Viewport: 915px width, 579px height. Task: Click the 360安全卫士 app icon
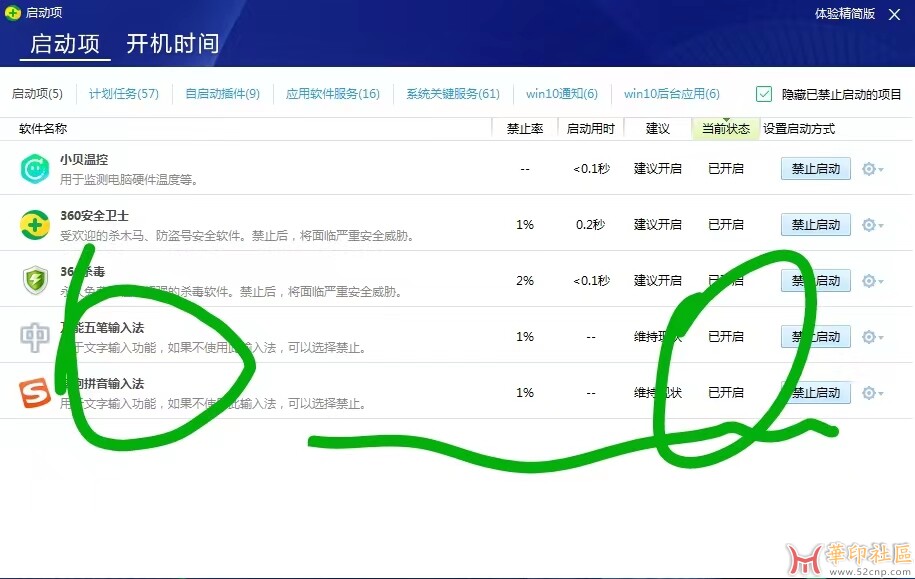click(x=35, y=225)
